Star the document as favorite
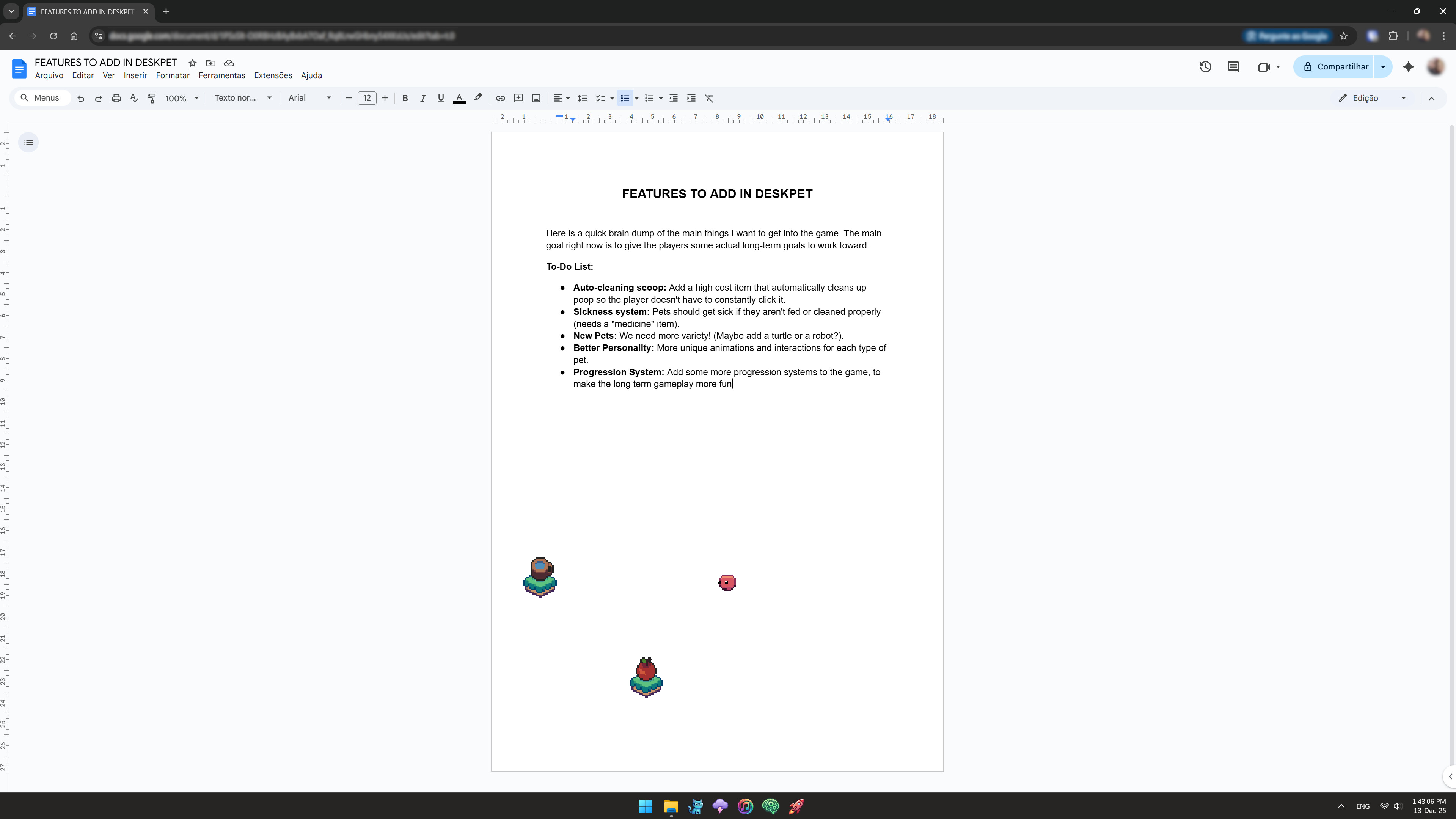 (x=192, y=63)
